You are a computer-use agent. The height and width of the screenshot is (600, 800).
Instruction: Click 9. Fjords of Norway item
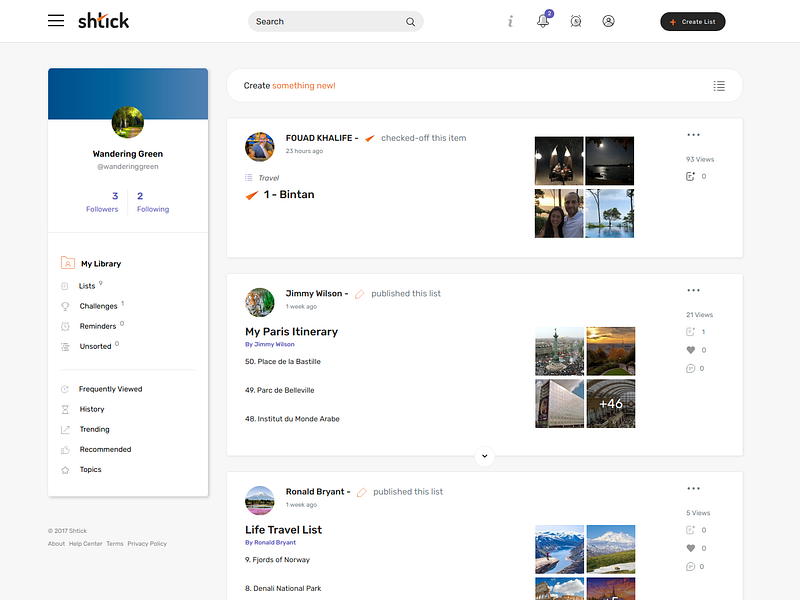[277, 560]
